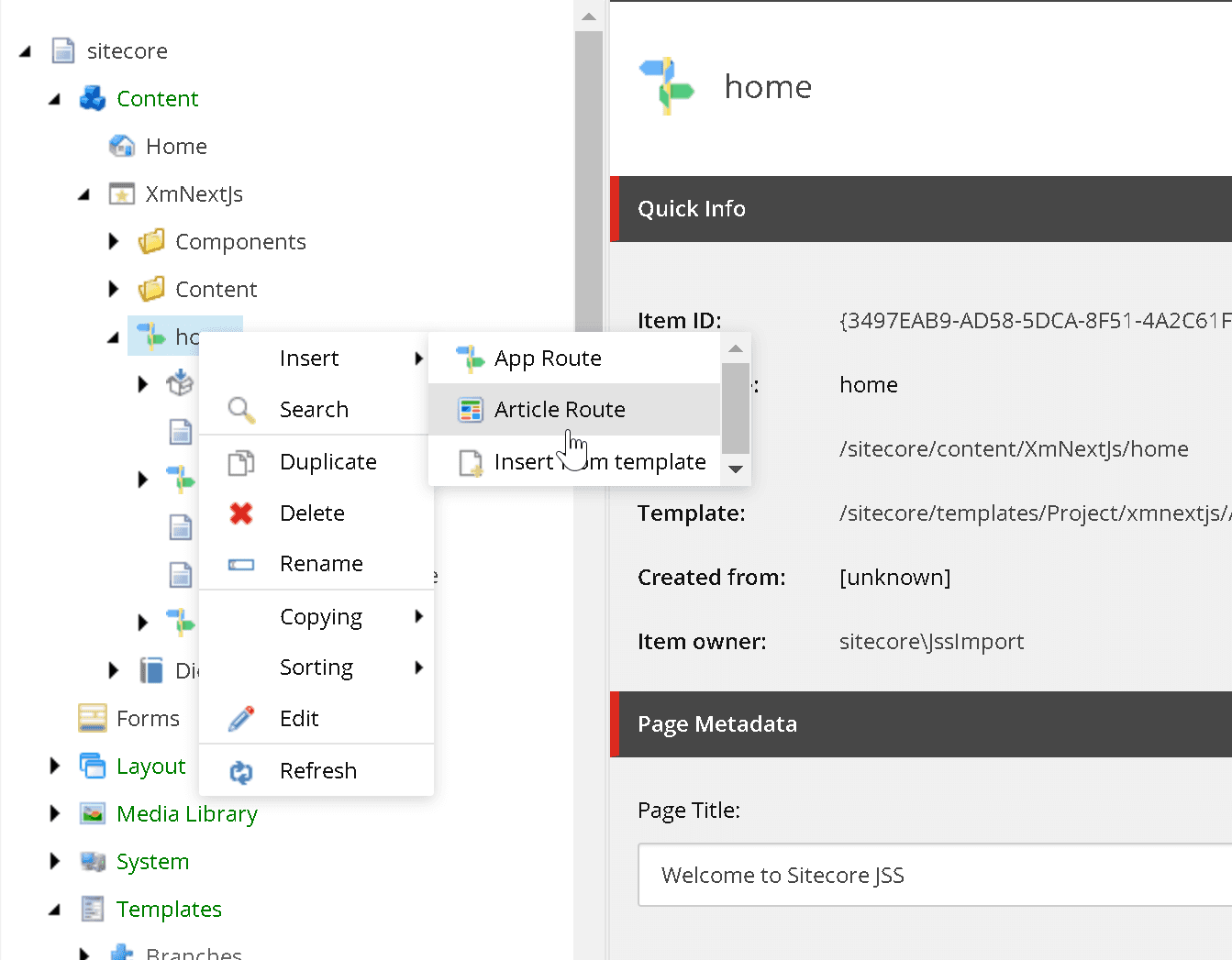Click the home route signpost icon in tree
The height and width of the screenshot is (960, 1232).
[151, 337]
